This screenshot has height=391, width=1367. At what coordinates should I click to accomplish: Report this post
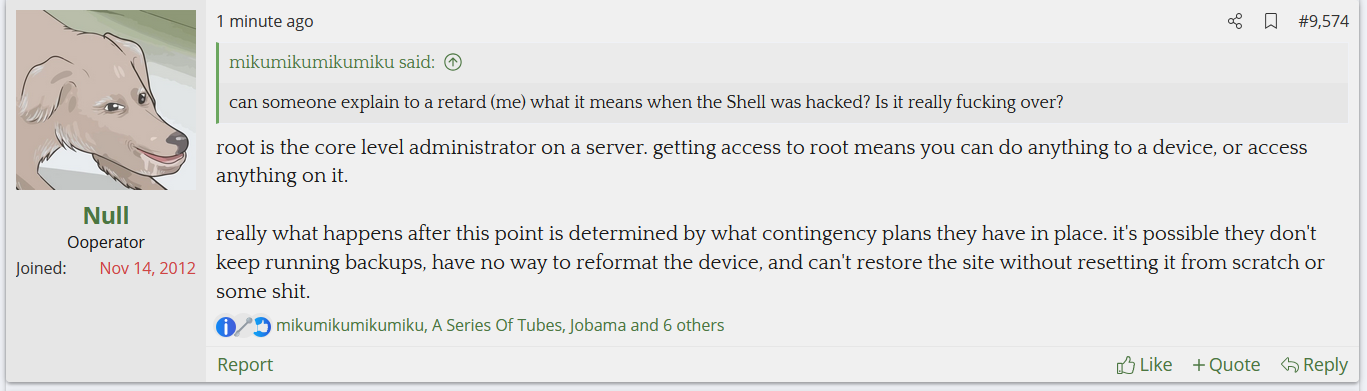pyautogui.click(x=245, y=364)
